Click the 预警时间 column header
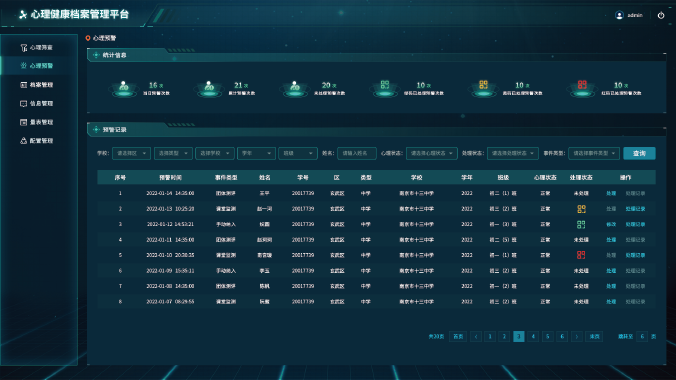Viewport: 676px width, 380px height. 170,178
